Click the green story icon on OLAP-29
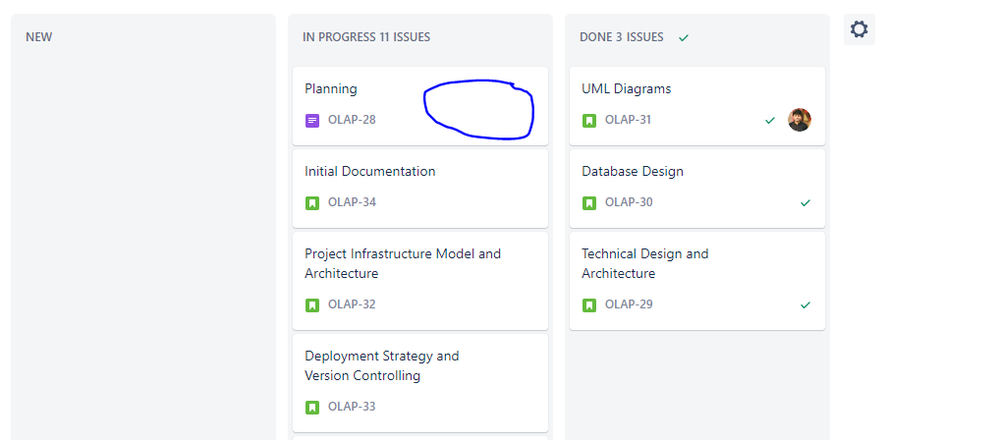Image resolution: width=999 pixels, height=440 pixels. click(589, 305)
